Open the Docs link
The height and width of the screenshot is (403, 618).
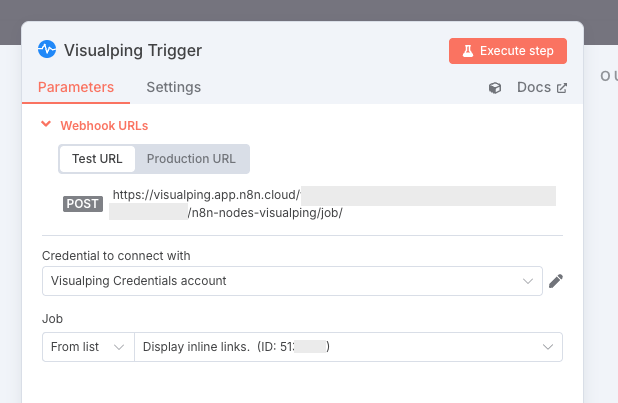534,88
